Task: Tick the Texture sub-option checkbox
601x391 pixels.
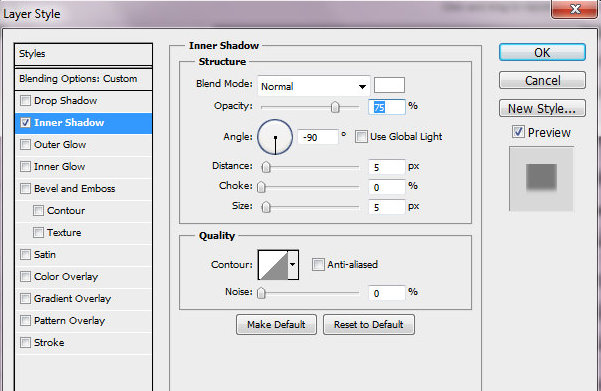Action: point(38,233)
